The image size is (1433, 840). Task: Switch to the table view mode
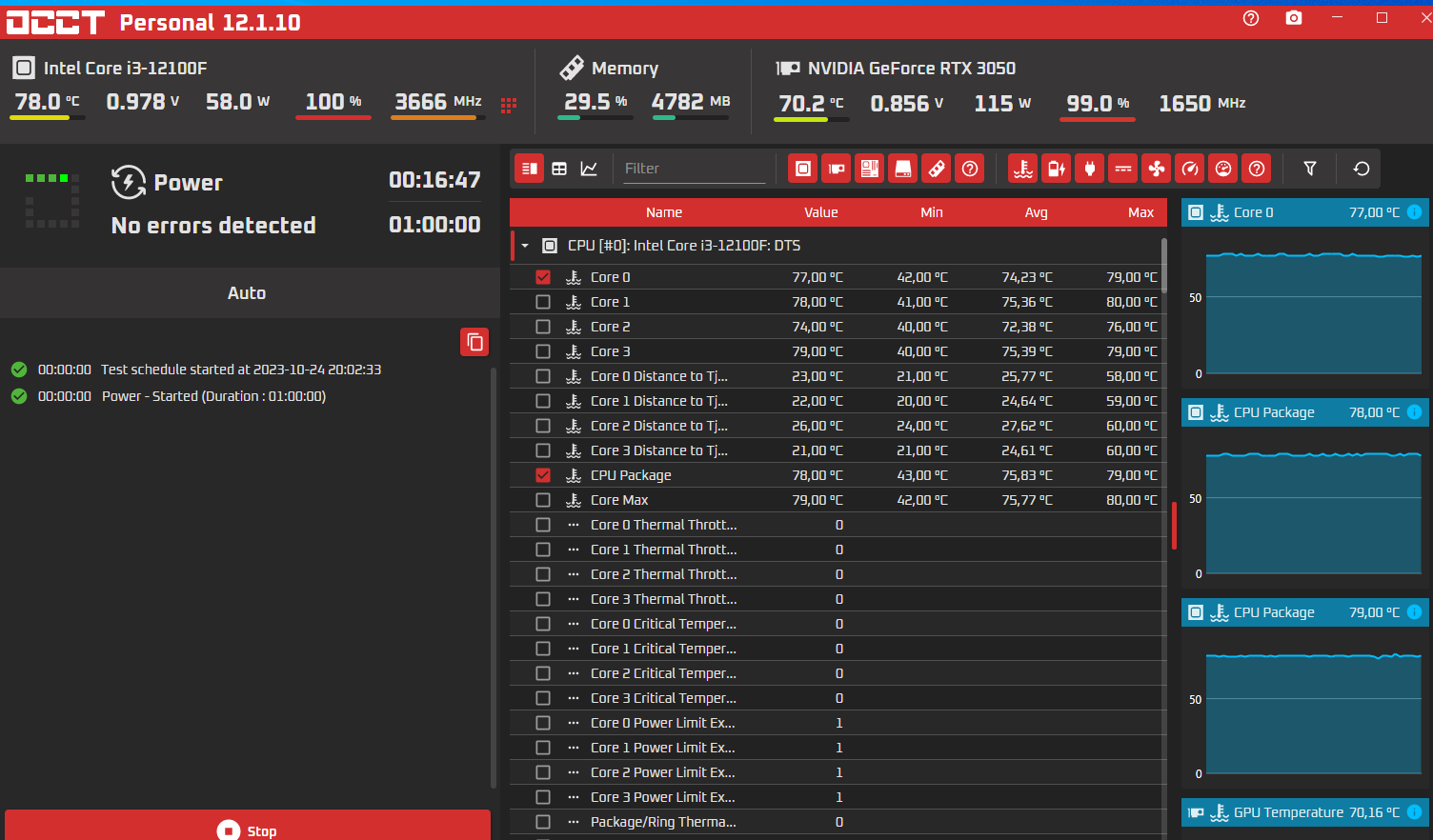559,169
